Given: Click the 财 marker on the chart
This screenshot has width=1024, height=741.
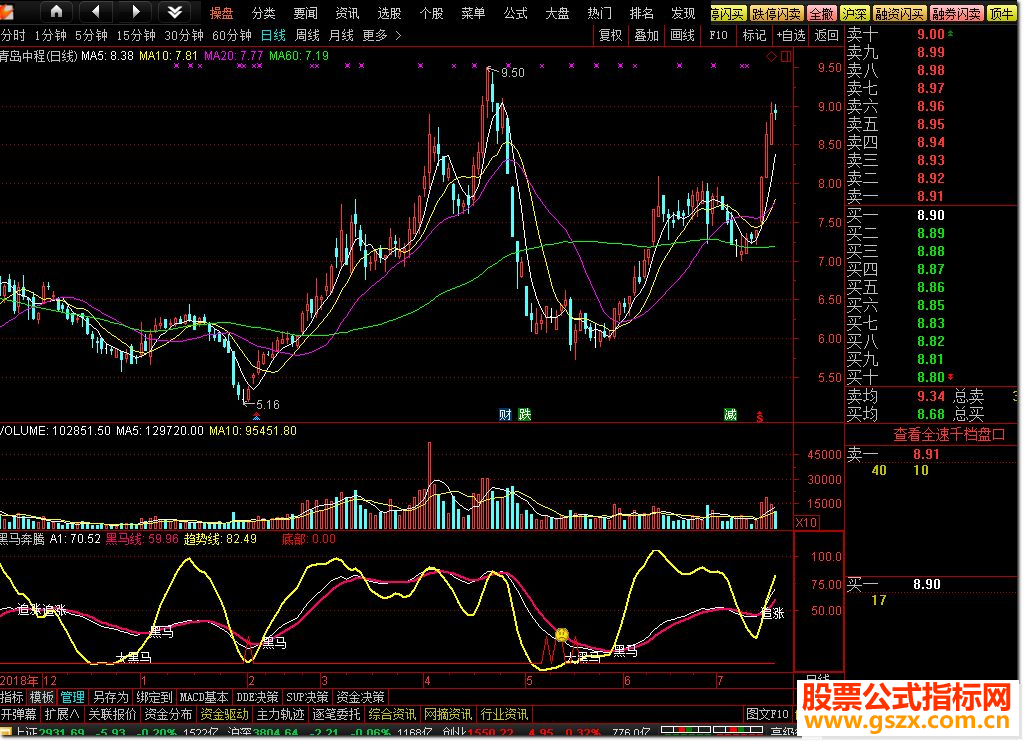Looking at the screenshot, I should click(505, 415).
